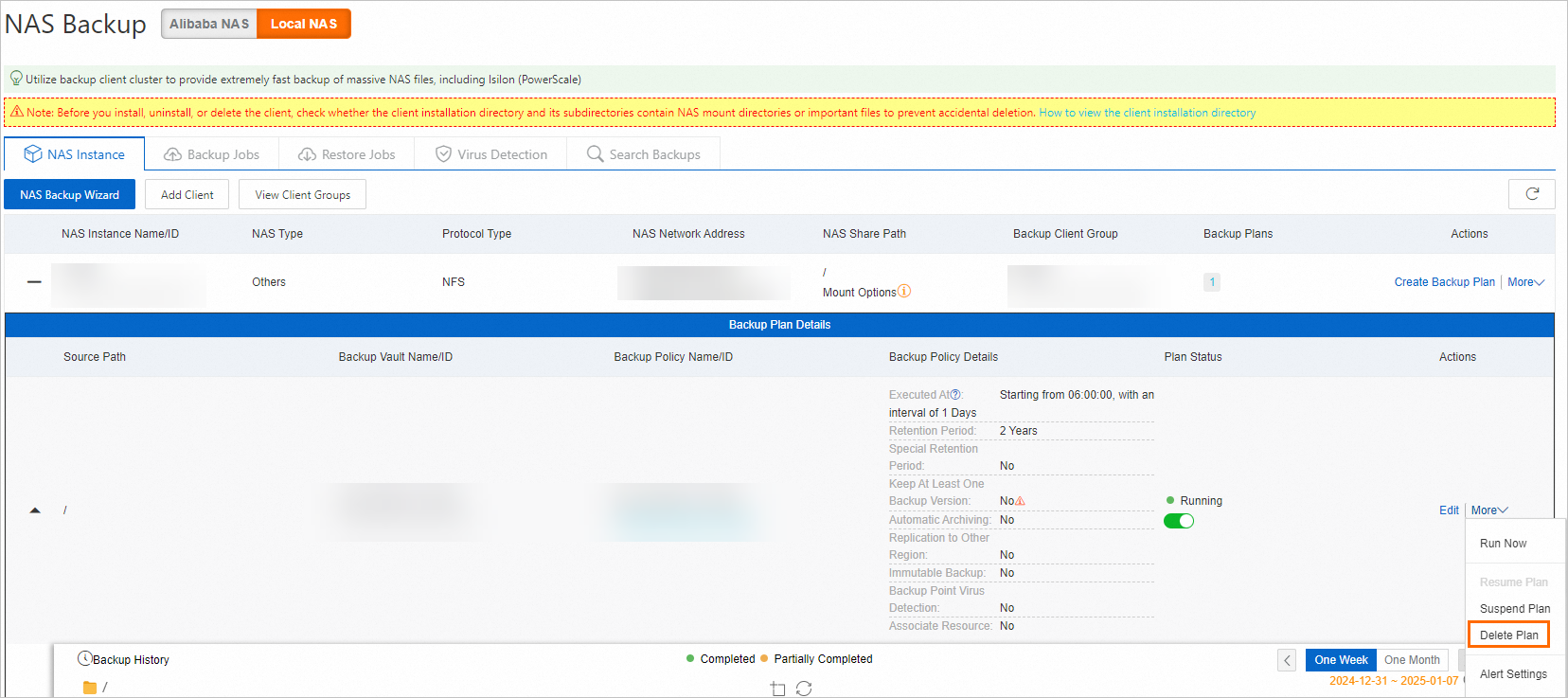Click the "Backup Policy Name/ID" column header
Screen dimensions: 1568x698
[673, 357]
